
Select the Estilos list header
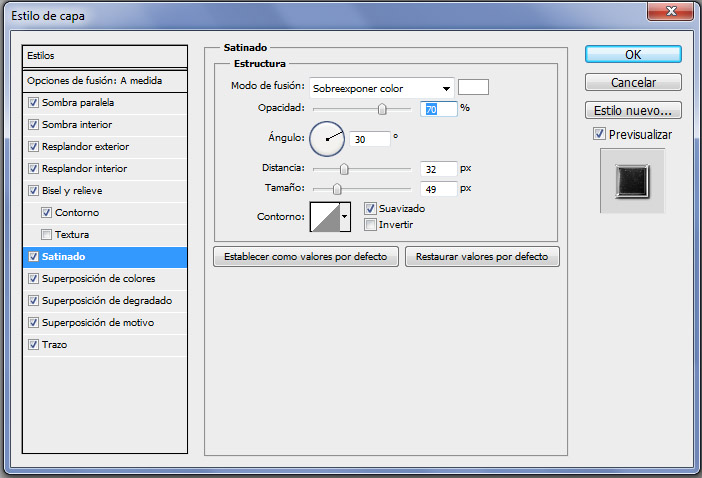tap(105, 56)
